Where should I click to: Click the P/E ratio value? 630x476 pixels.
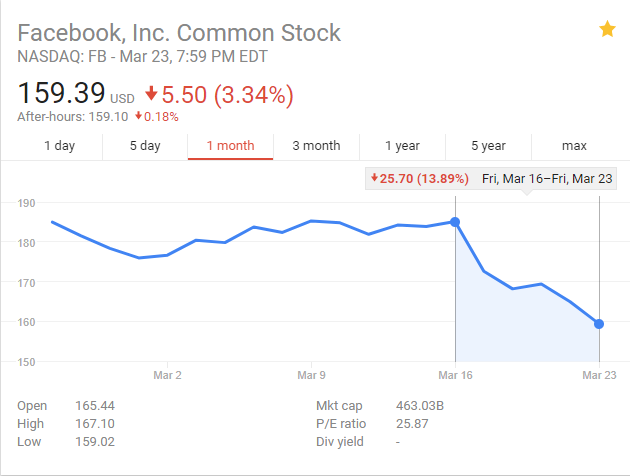(410, 423)
